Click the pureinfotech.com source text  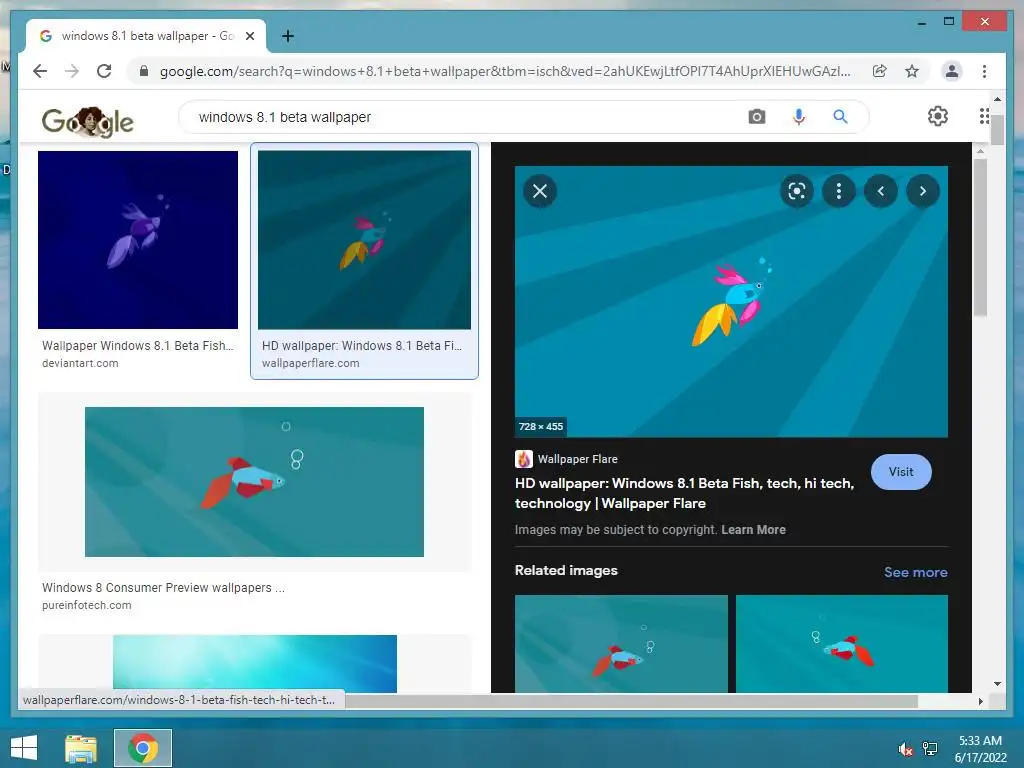(86, 605)
